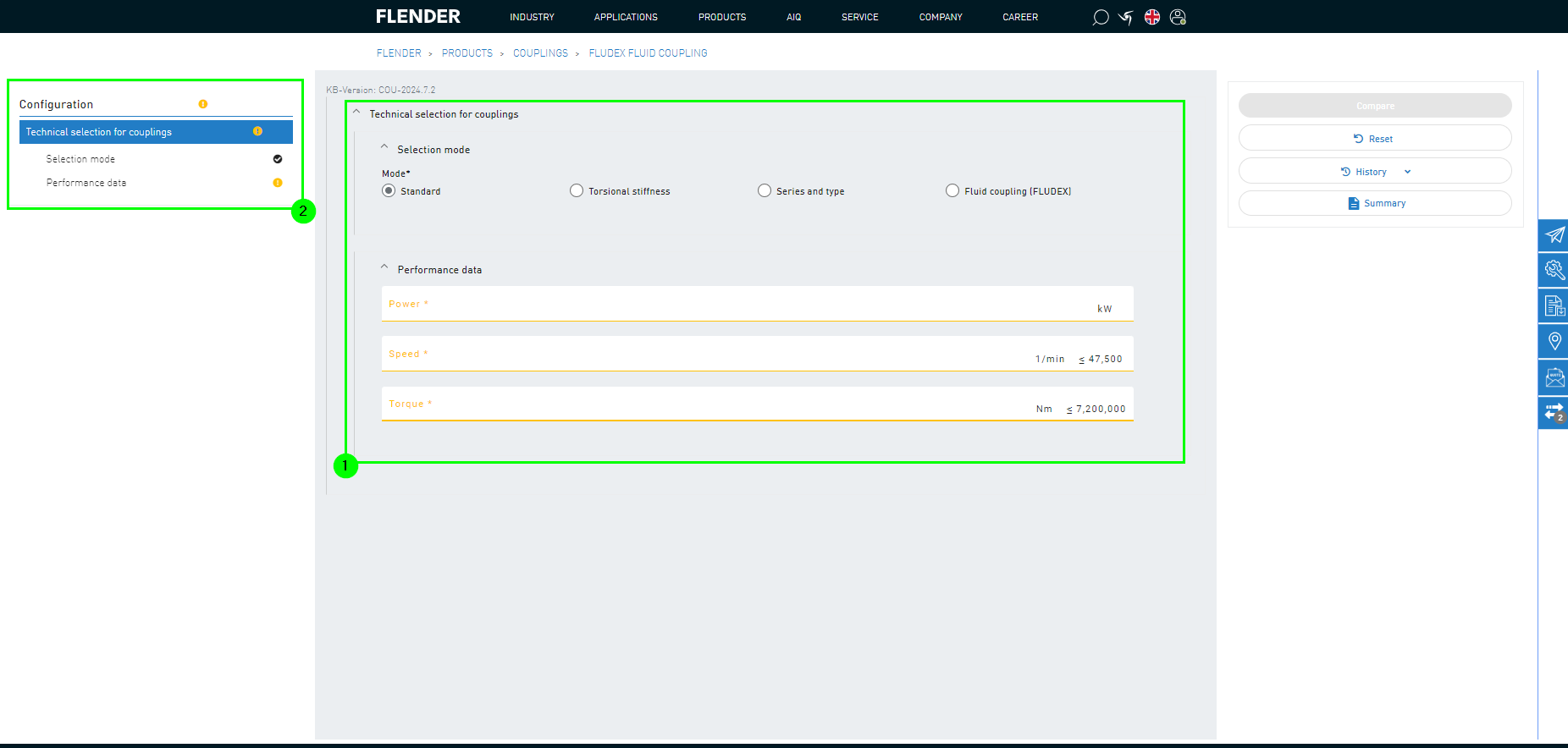Open the AIQ menu
The image size is (1568, 748).
tap(793, 17)
